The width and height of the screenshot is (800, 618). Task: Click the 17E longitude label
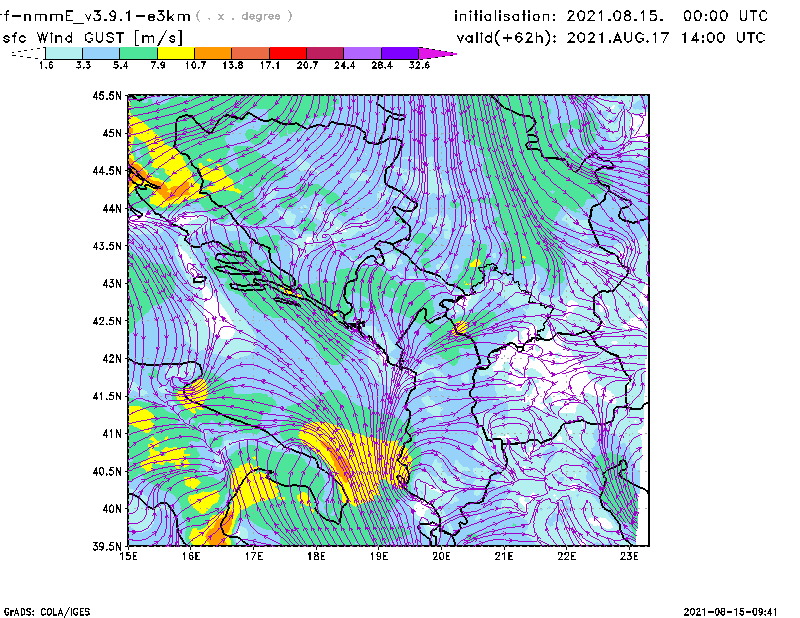click(254, 556)
